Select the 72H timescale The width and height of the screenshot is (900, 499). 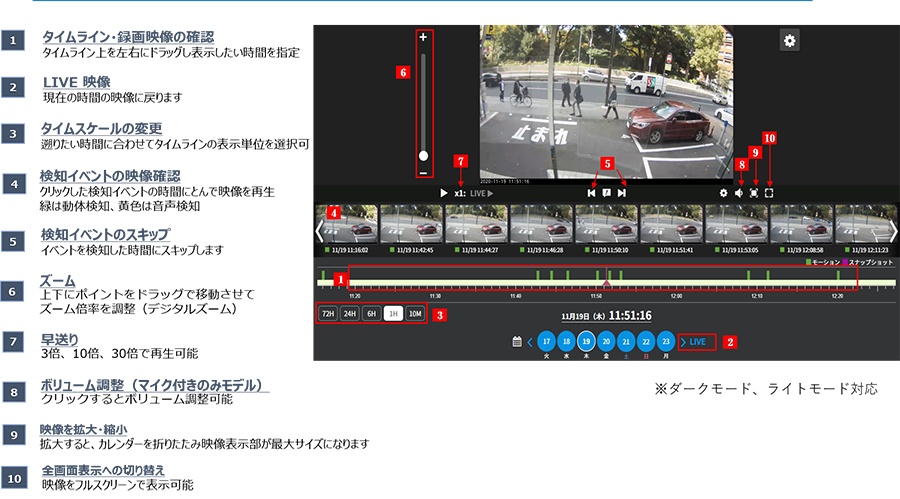pos(328,314)
